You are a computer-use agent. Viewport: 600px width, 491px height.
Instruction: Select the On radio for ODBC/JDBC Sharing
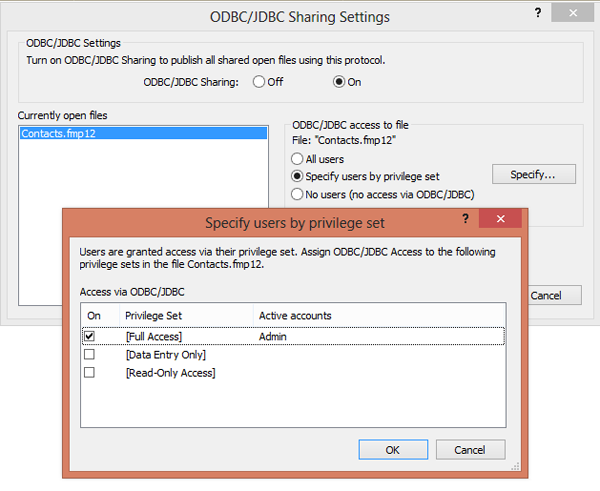[339, 82]
